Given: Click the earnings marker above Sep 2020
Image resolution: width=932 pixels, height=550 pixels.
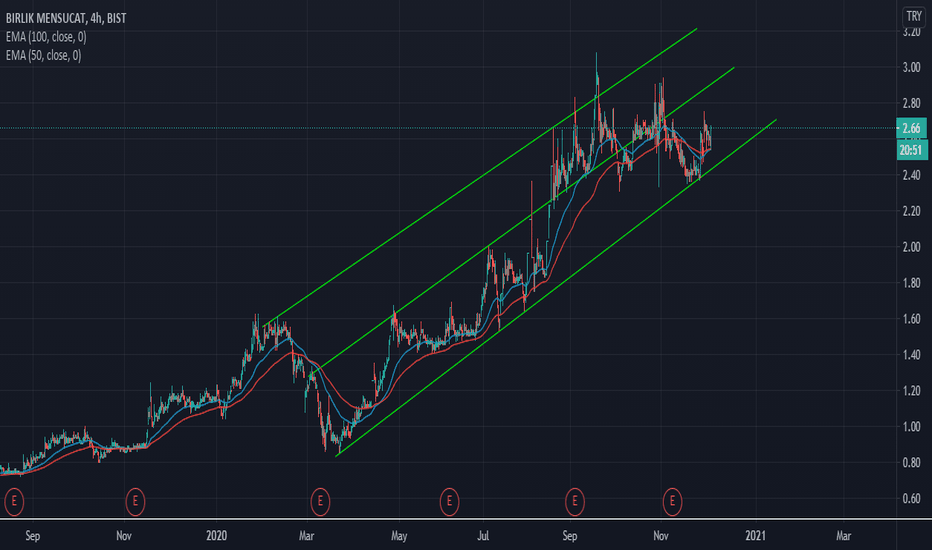Looking at the screenshot, I should pyautogui.click(x=575, y=502).
